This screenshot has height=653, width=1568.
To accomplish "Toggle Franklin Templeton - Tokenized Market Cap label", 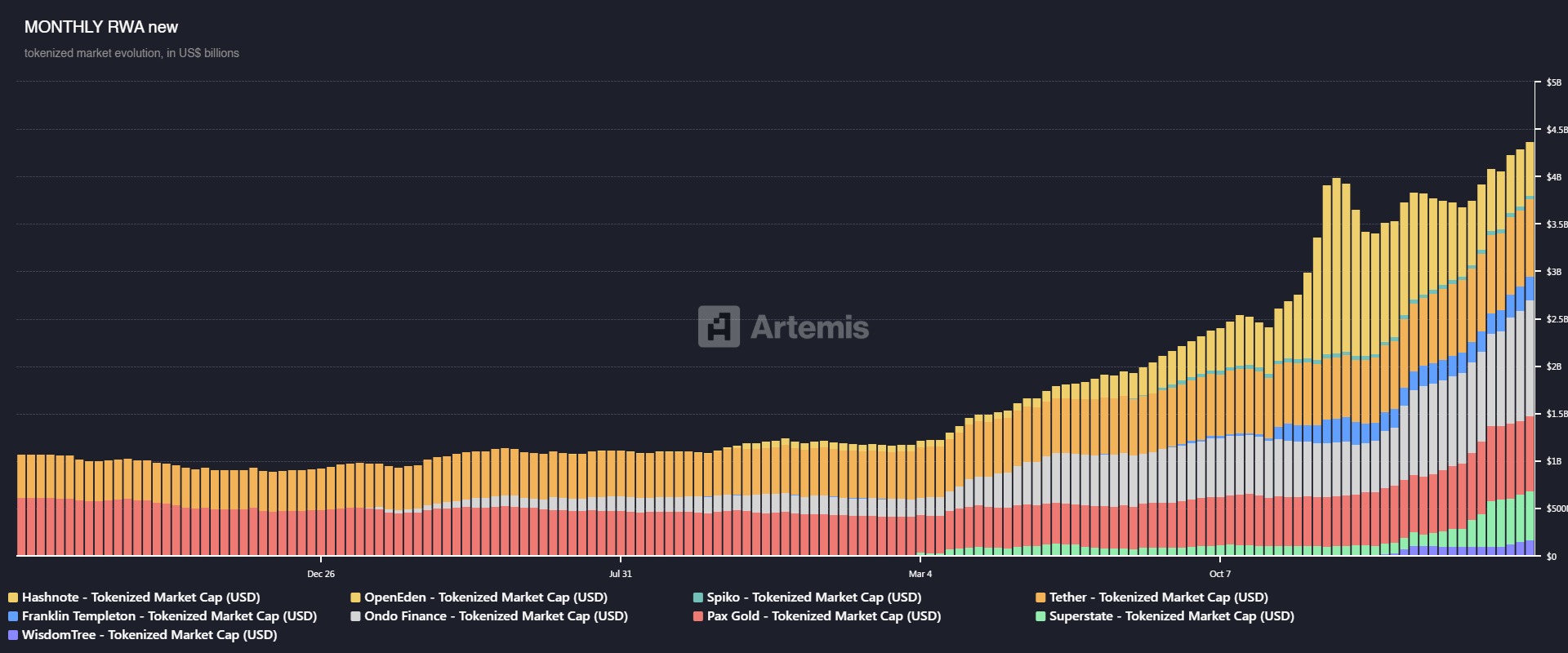I will (169, 616).
